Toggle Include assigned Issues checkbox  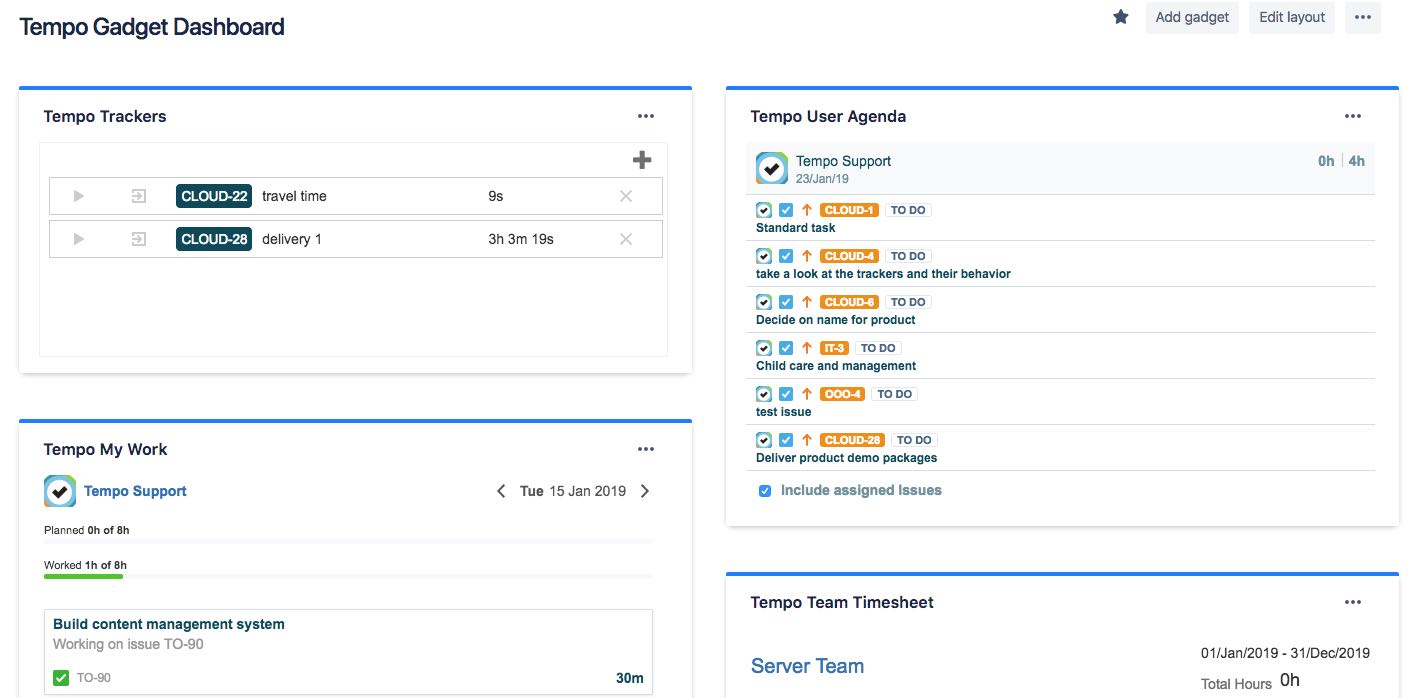pyautogui.click(x=765, y=491)
